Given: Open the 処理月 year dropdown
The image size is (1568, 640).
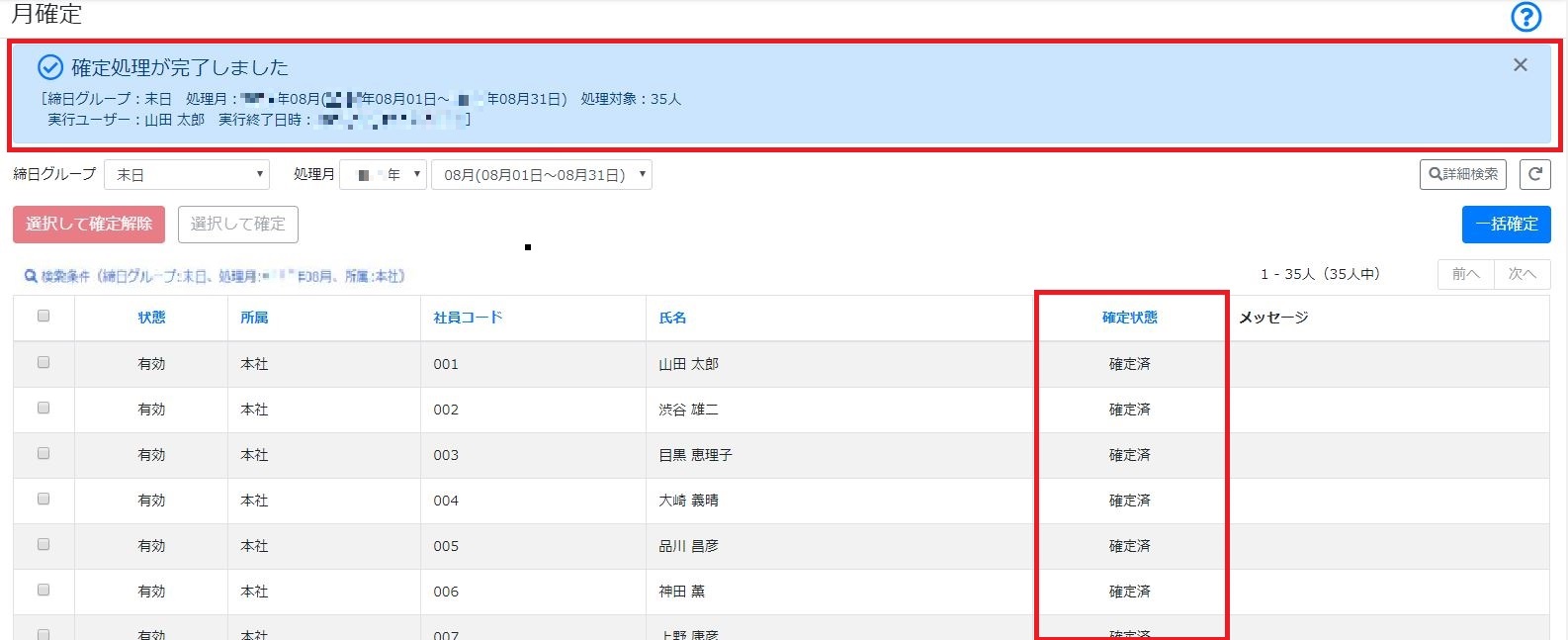Looking at the screenshot, I should (384, 174).
